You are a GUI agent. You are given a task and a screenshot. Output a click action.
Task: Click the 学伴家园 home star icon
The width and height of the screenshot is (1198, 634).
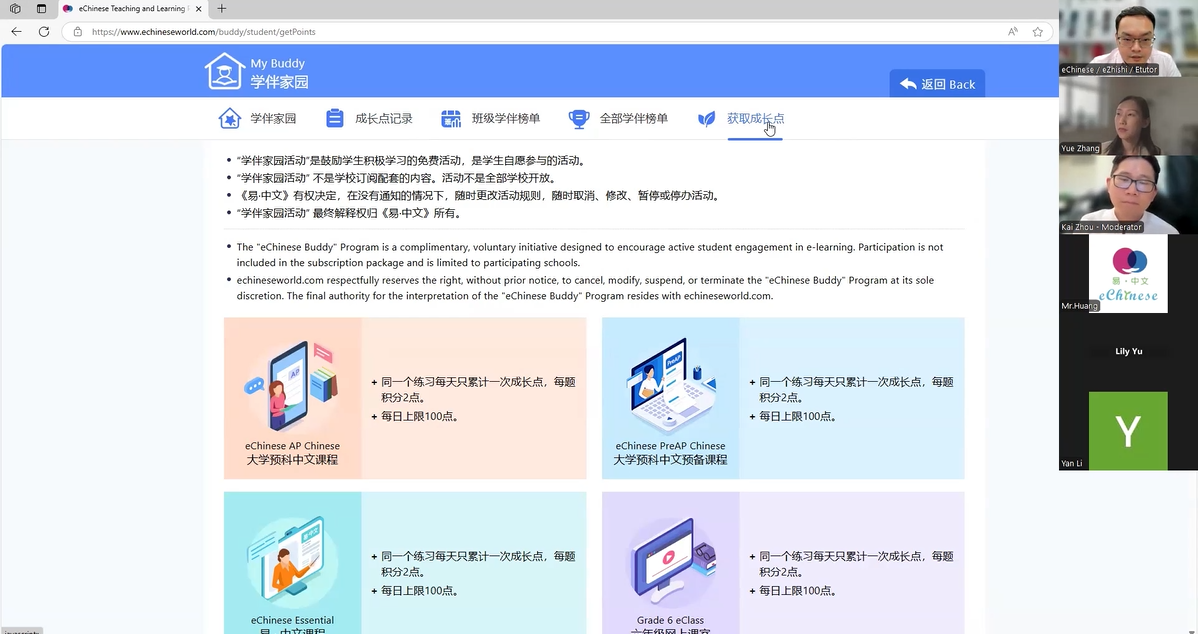(229, 118)
